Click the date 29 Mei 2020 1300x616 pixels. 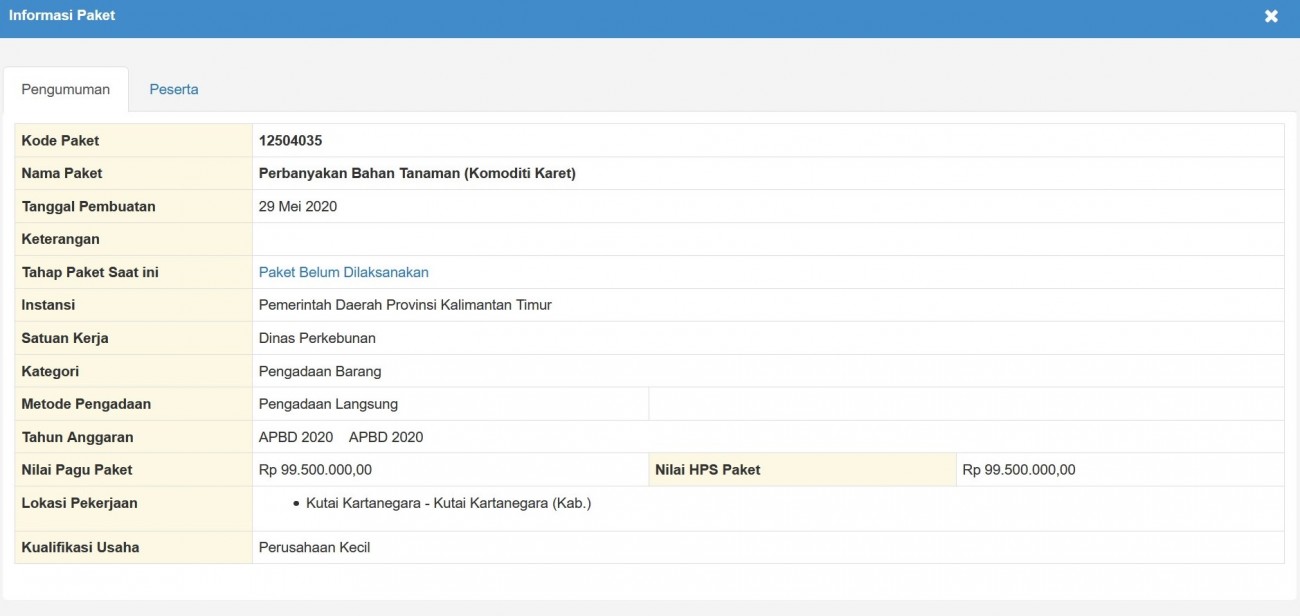(x=298, y=206)
